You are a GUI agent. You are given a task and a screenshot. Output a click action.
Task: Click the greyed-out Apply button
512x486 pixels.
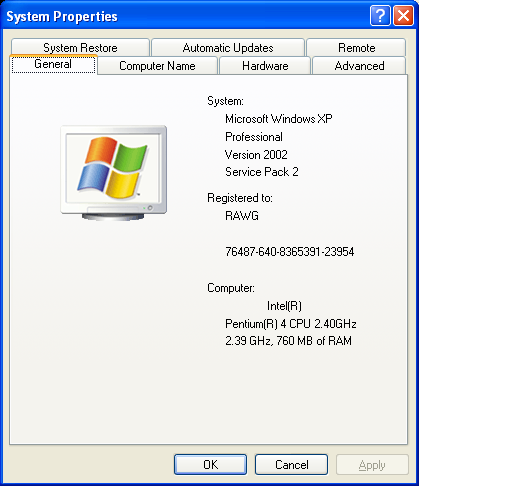[x=372, y=464]
